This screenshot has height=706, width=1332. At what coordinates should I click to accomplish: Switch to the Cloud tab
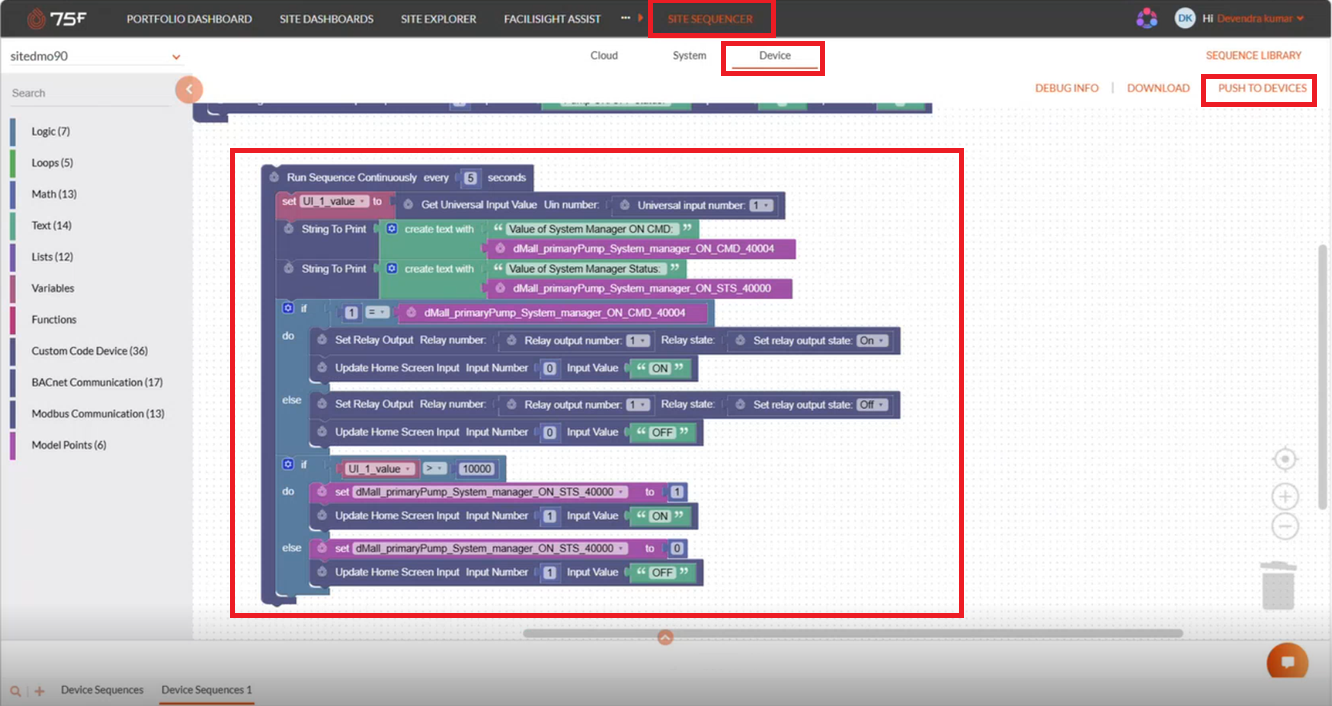604,56
